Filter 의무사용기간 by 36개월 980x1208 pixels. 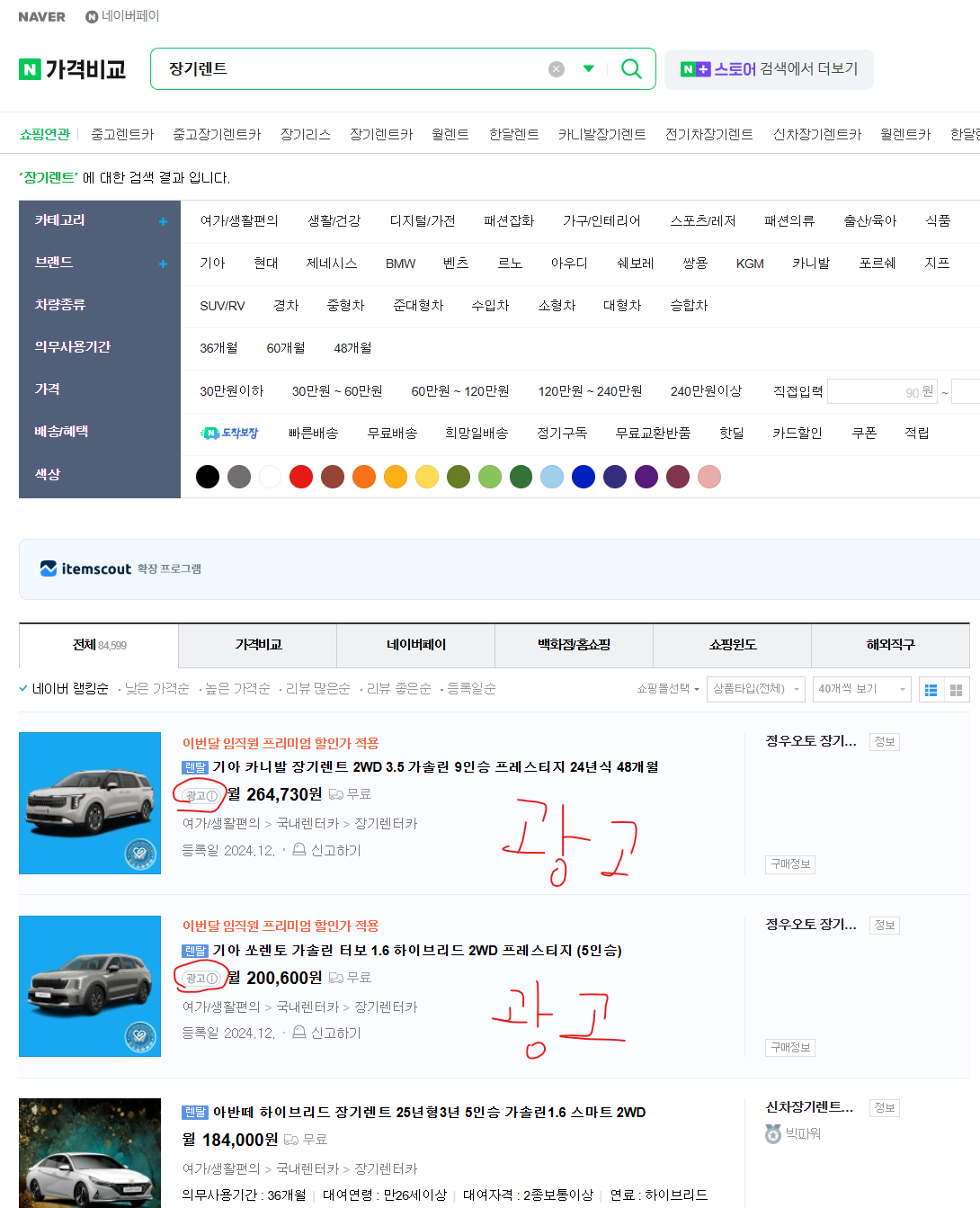click(218, 348)
